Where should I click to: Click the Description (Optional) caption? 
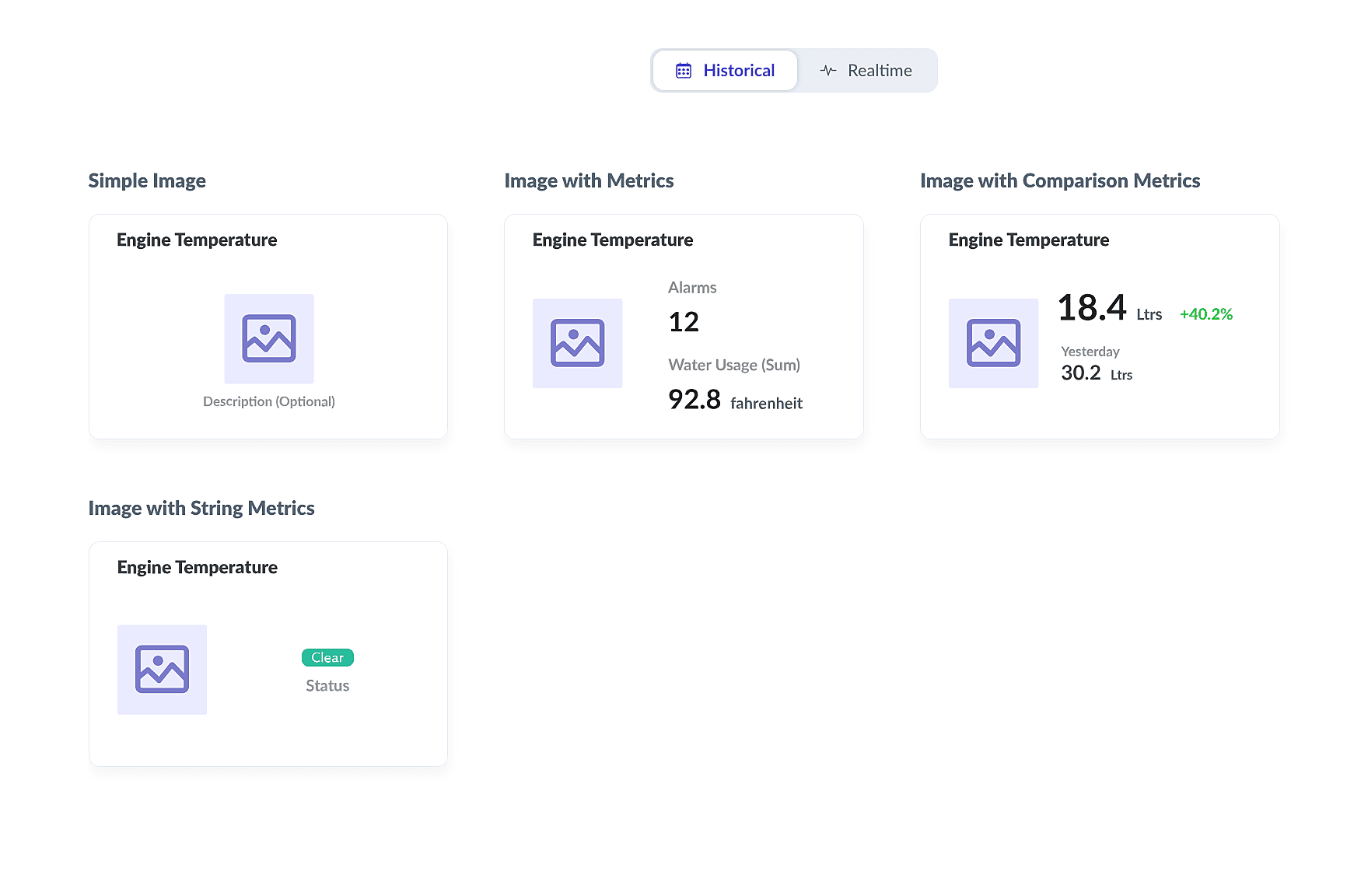269,401
